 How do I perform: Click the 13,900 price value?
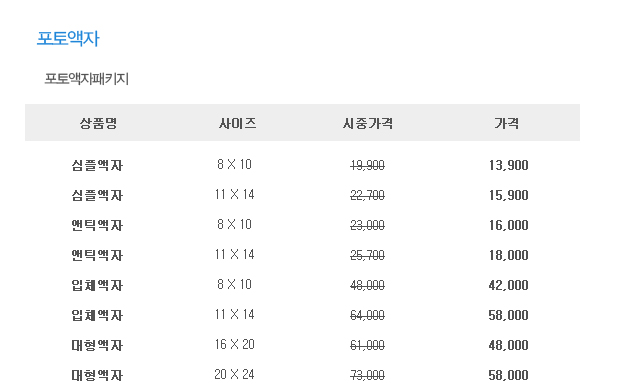(x=508, y=165)
